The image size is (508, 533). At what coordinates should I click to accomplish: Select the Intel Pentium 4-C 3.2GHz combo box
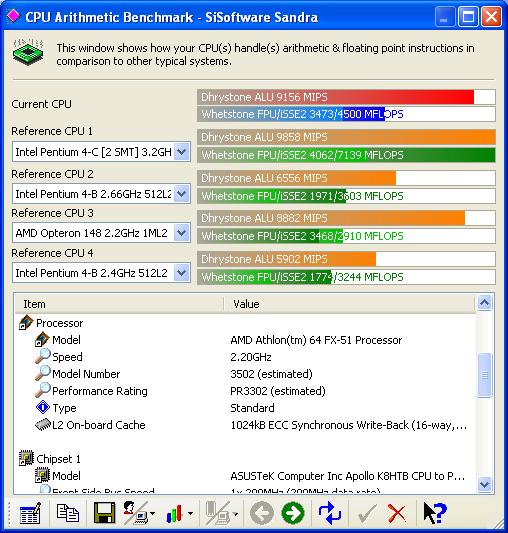[x=101, y=152]
